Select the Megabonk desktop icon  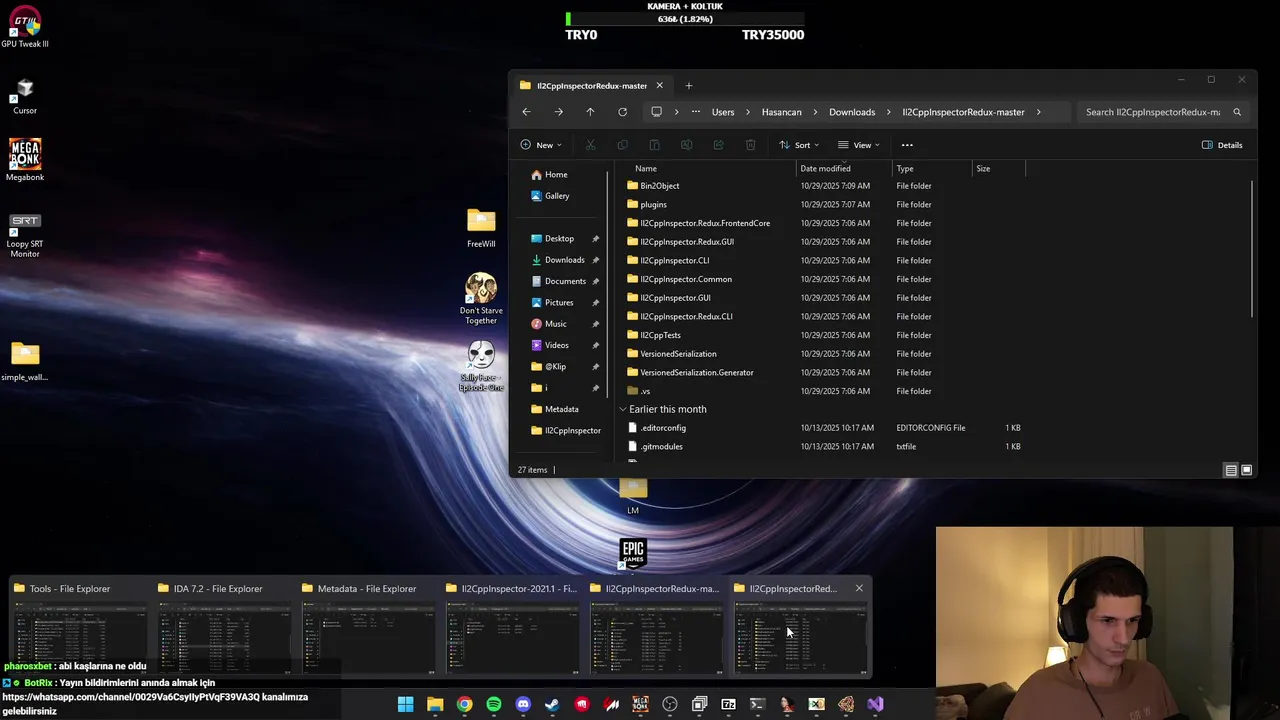tap(25, 160)
